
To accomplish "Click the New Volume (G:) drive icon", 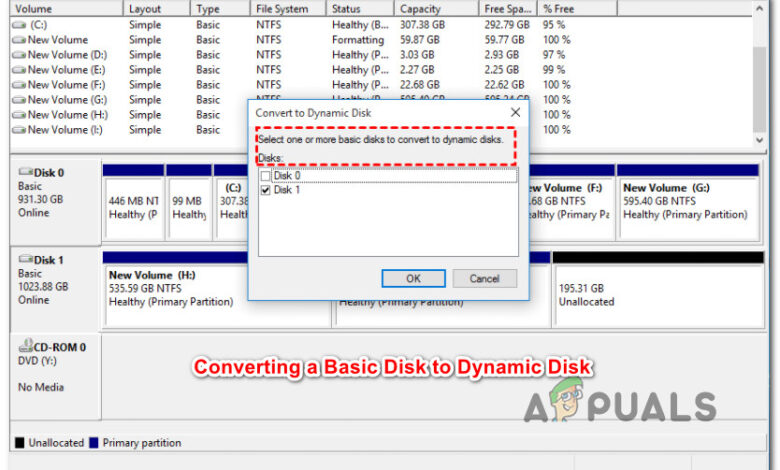I will tap(19, 100).
